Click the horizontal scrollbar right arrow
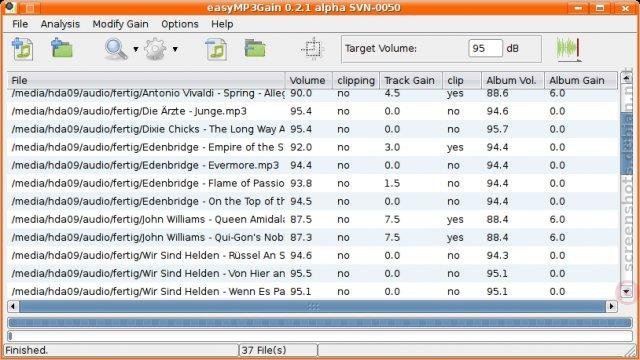 (611, 306)
